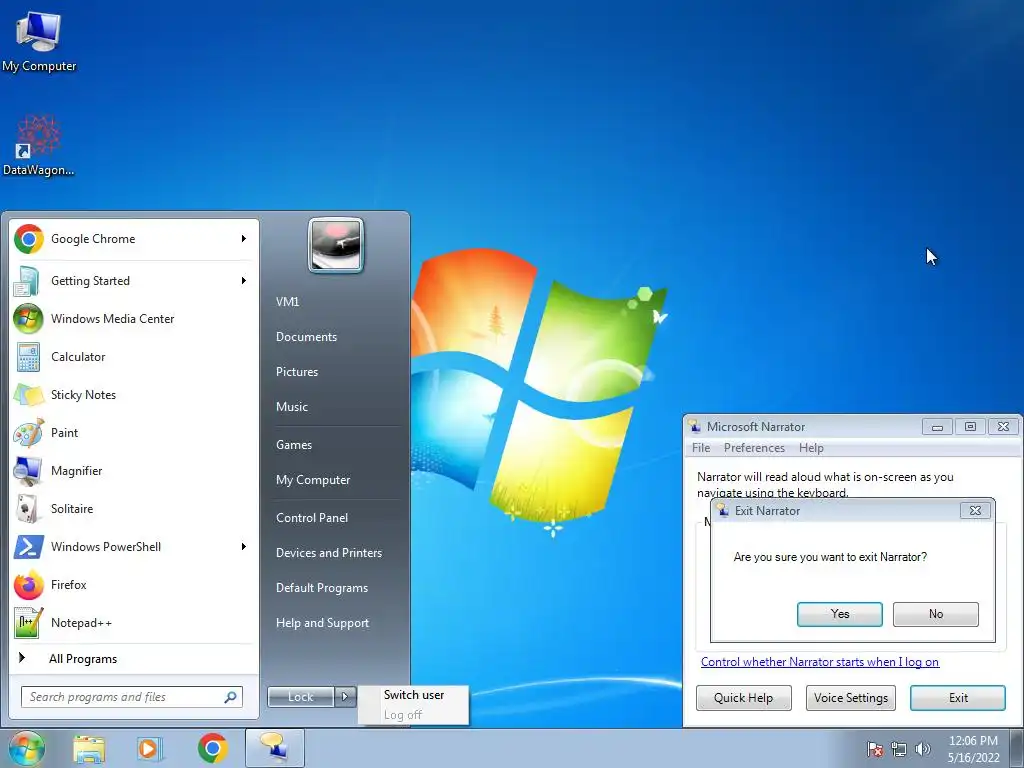
Task: Open Windows Media Player from the taskbar
Action: click(150, 748)
